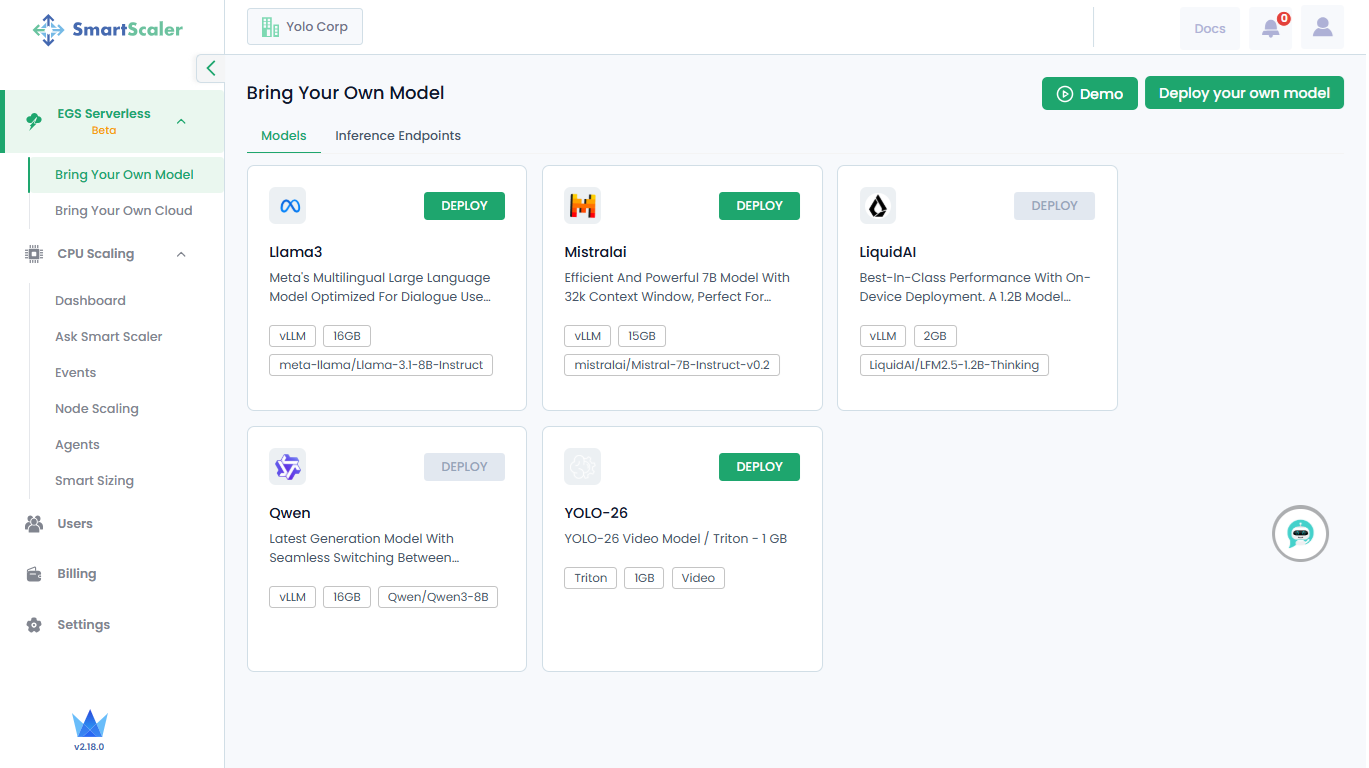Deploy the YOLO-26 video model
This screenshot has width=1369, height=768.
tap(759, 467)
